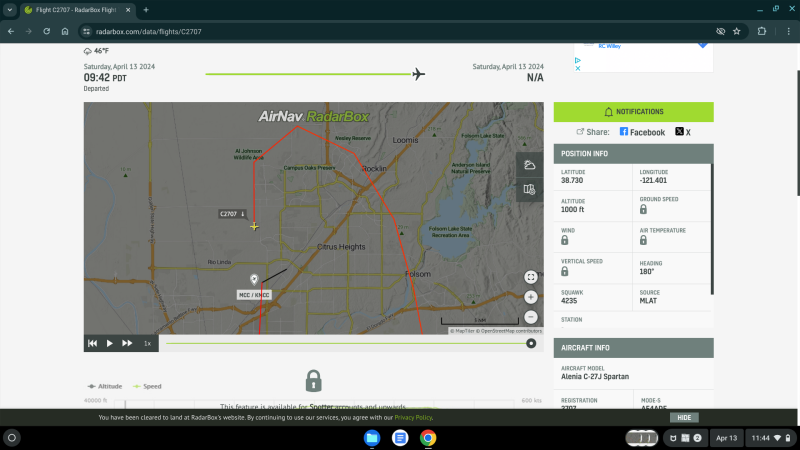Reload the current page
Screen dimensions: 800x450
(46, 31)
